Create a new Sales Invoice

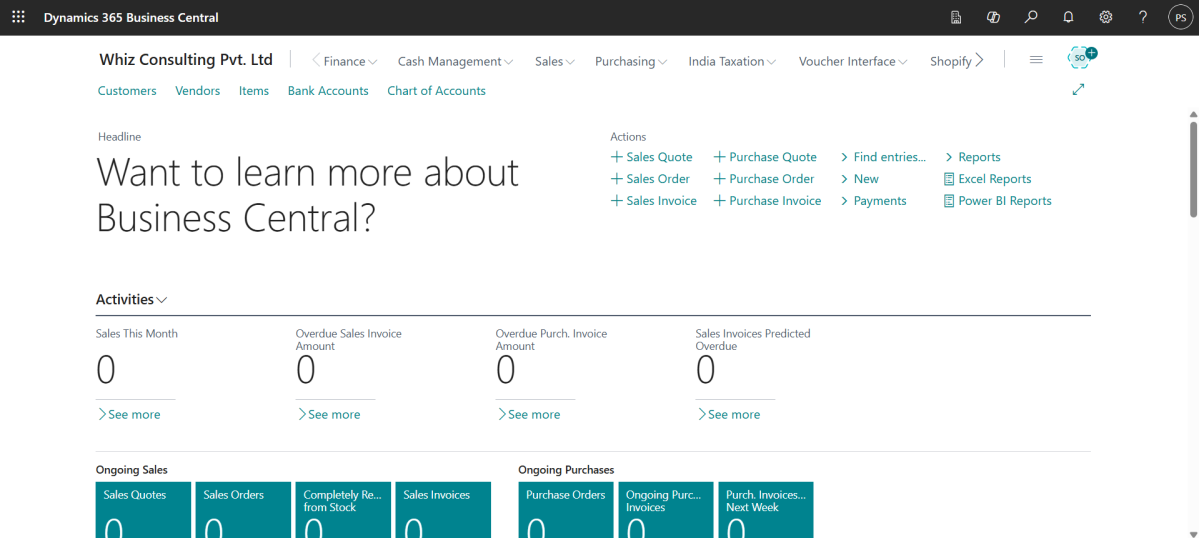tap(654, 201)
